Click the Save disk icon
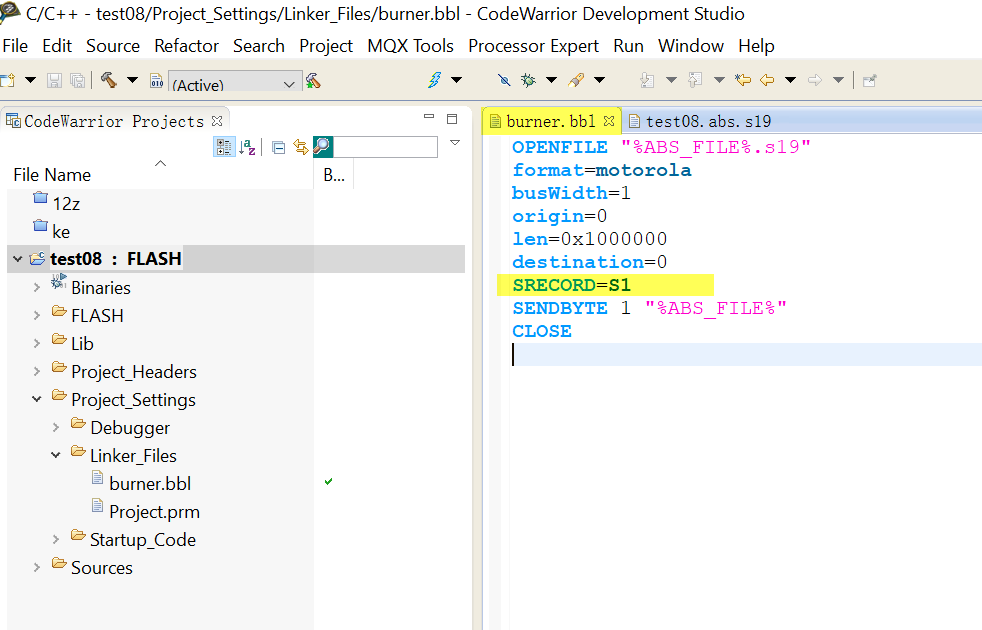This screenshot has height=630, width=982. 54,80
